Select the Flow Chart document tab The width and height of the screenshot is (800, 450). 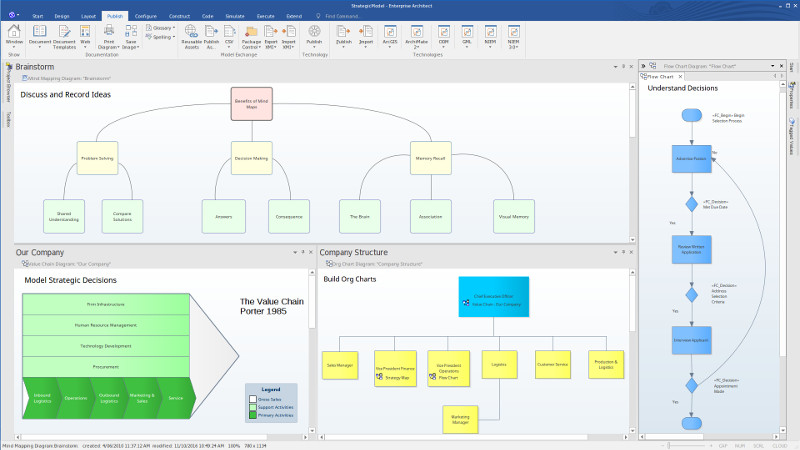point(660,76)
